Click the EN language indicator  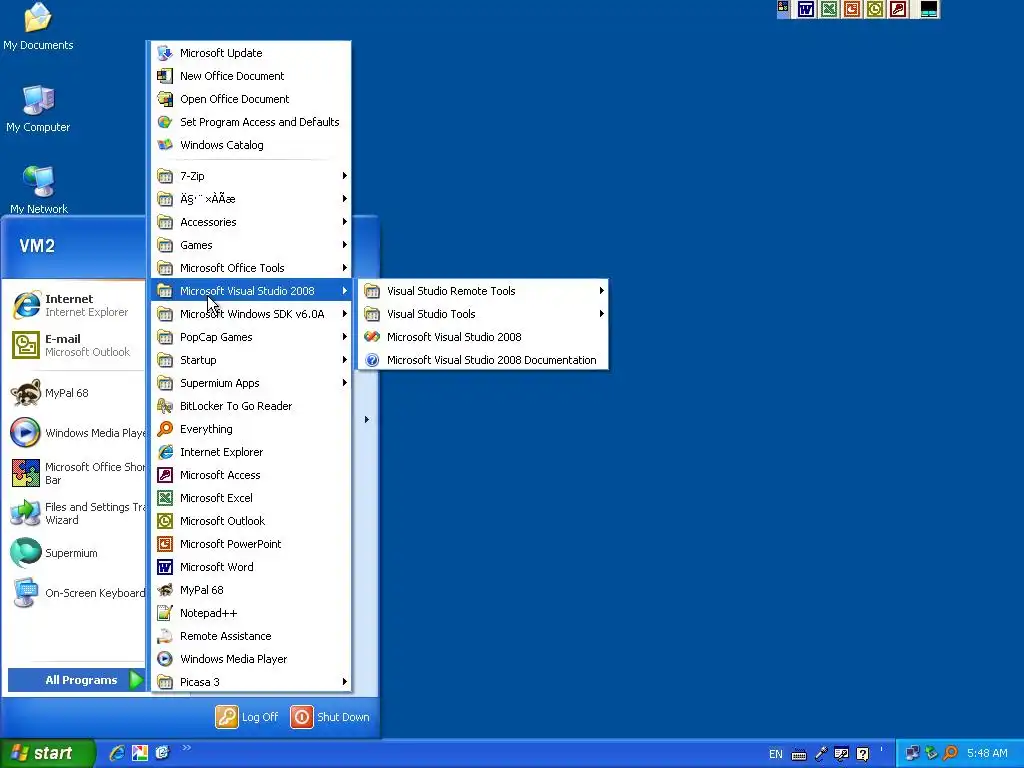[775, 754]
